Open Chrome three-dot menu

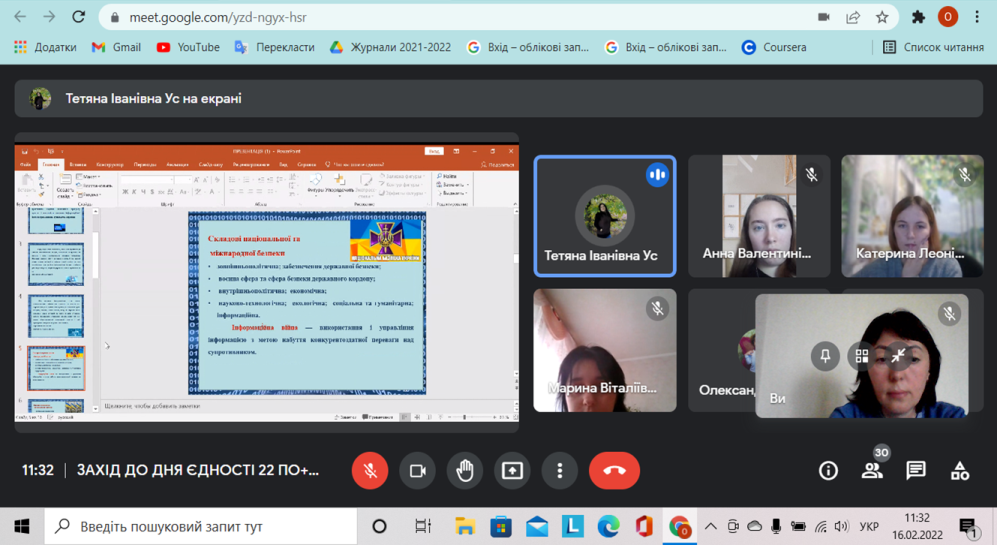977,17
